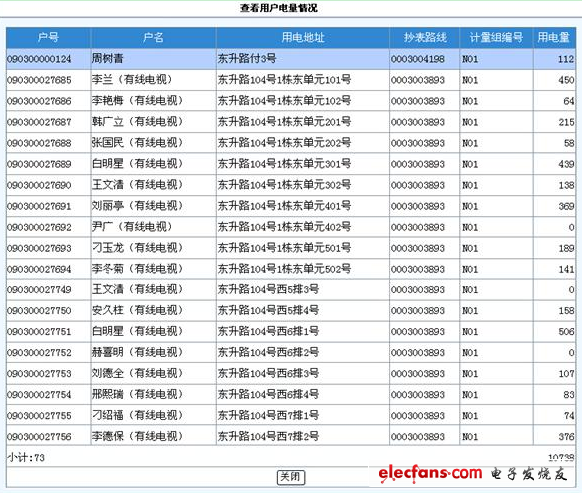Screen dimensions: 582x493
Task: Click account number 09030027756
Action: pyautogui.click(x=39, y=437)
